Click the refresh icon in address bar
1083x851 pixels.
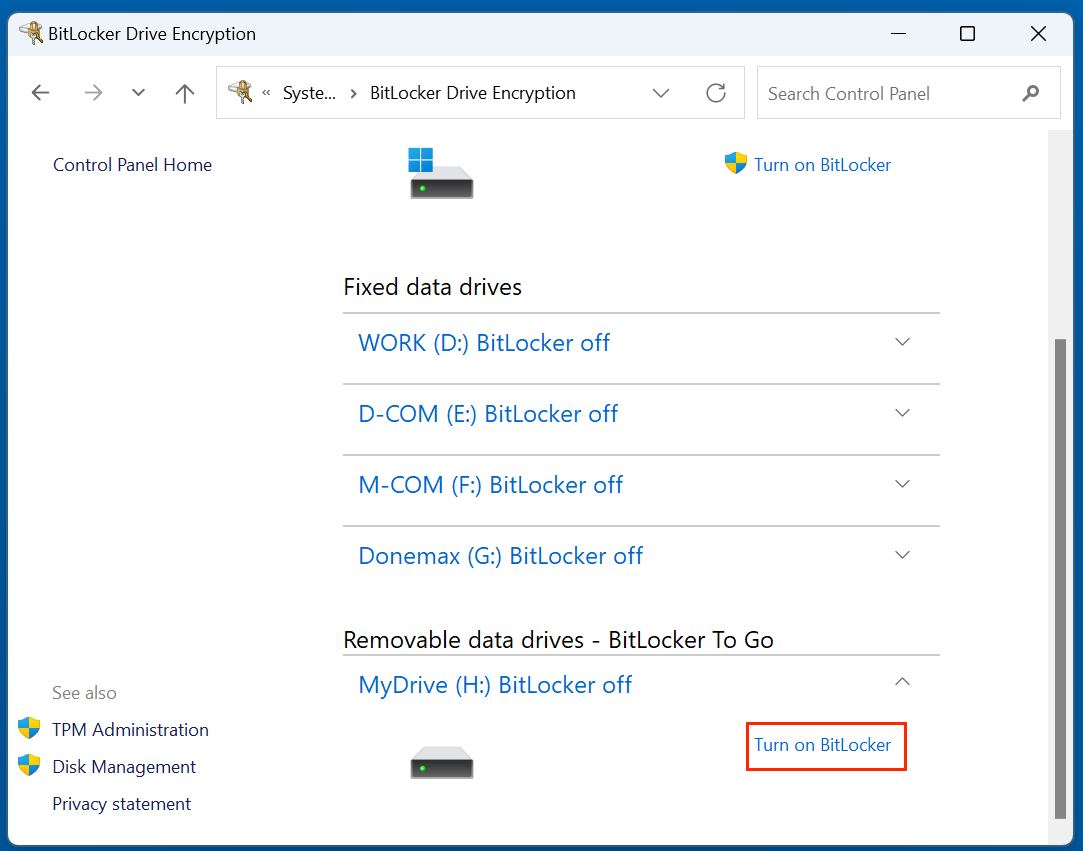tap(716, 92)
